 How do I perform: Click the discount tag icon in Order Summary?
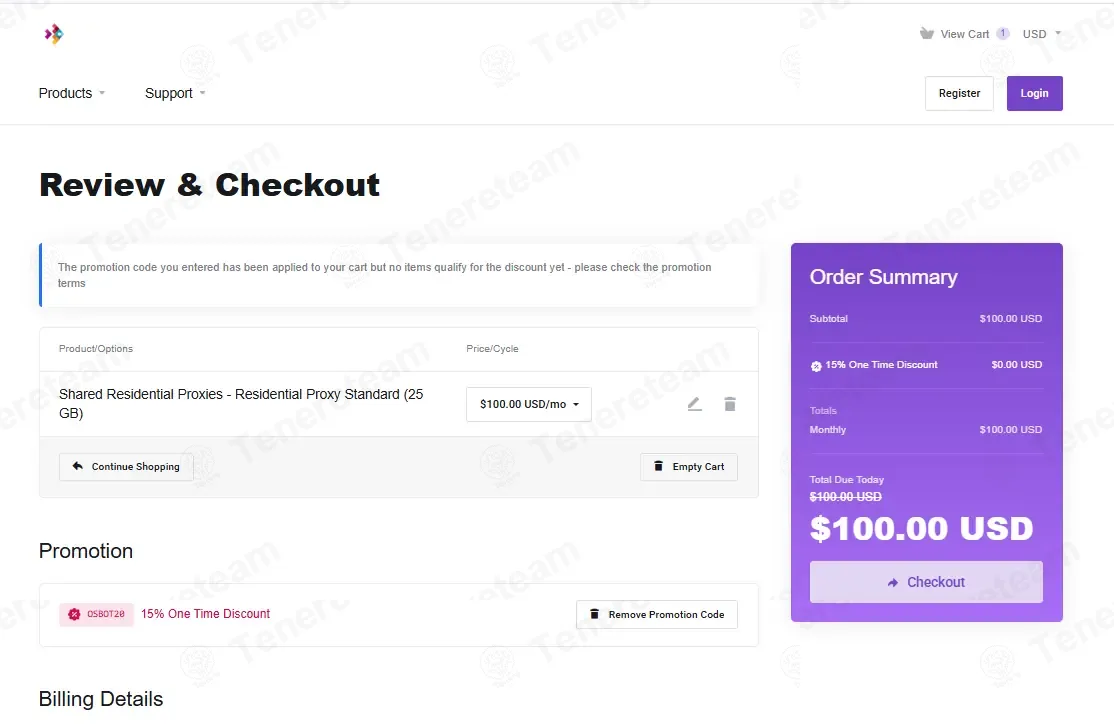(x=816, y=366)
